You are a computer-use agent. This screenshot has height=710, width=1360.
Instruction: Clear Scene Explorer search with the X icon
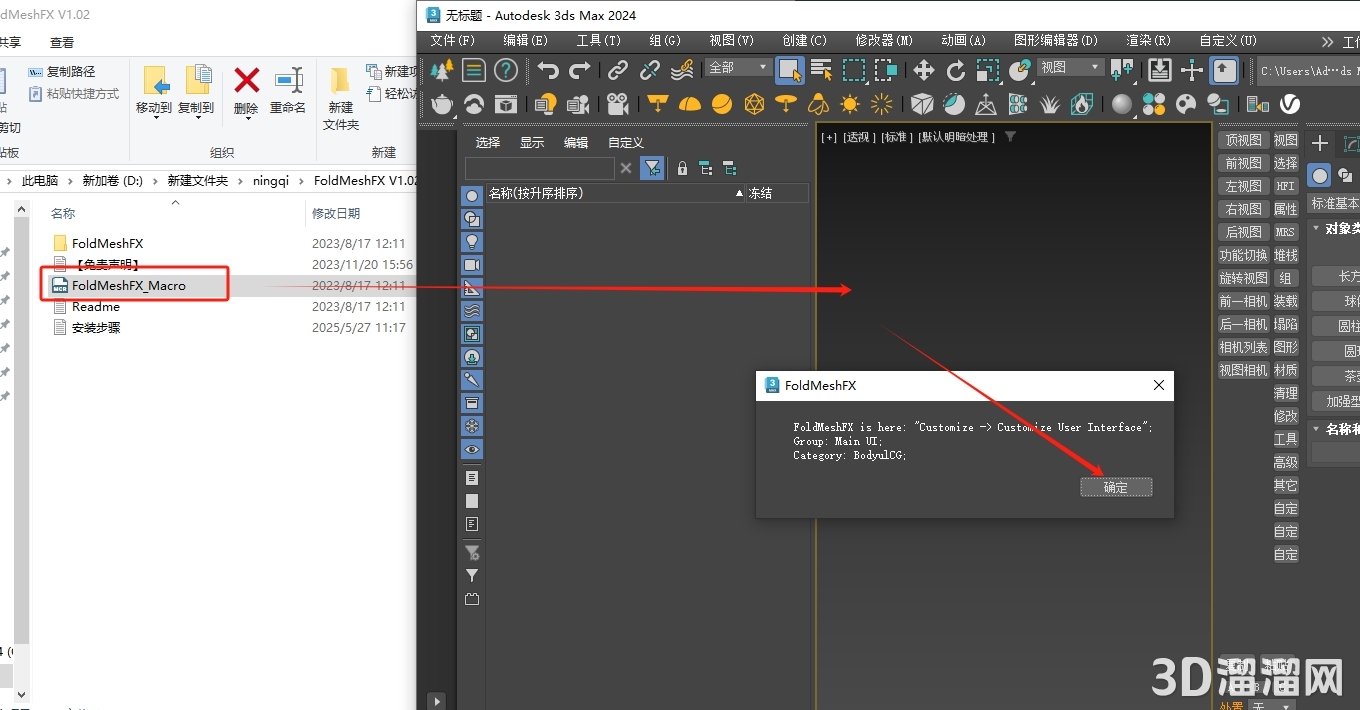coord(626,168)
